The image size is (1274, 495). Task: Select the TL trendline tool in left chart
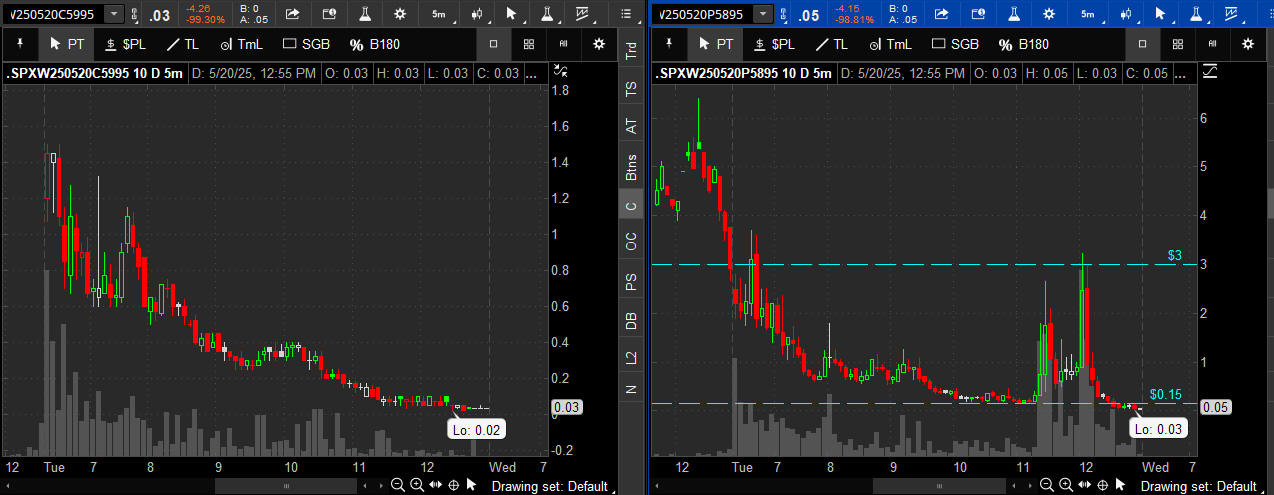[x=182, y=44]
